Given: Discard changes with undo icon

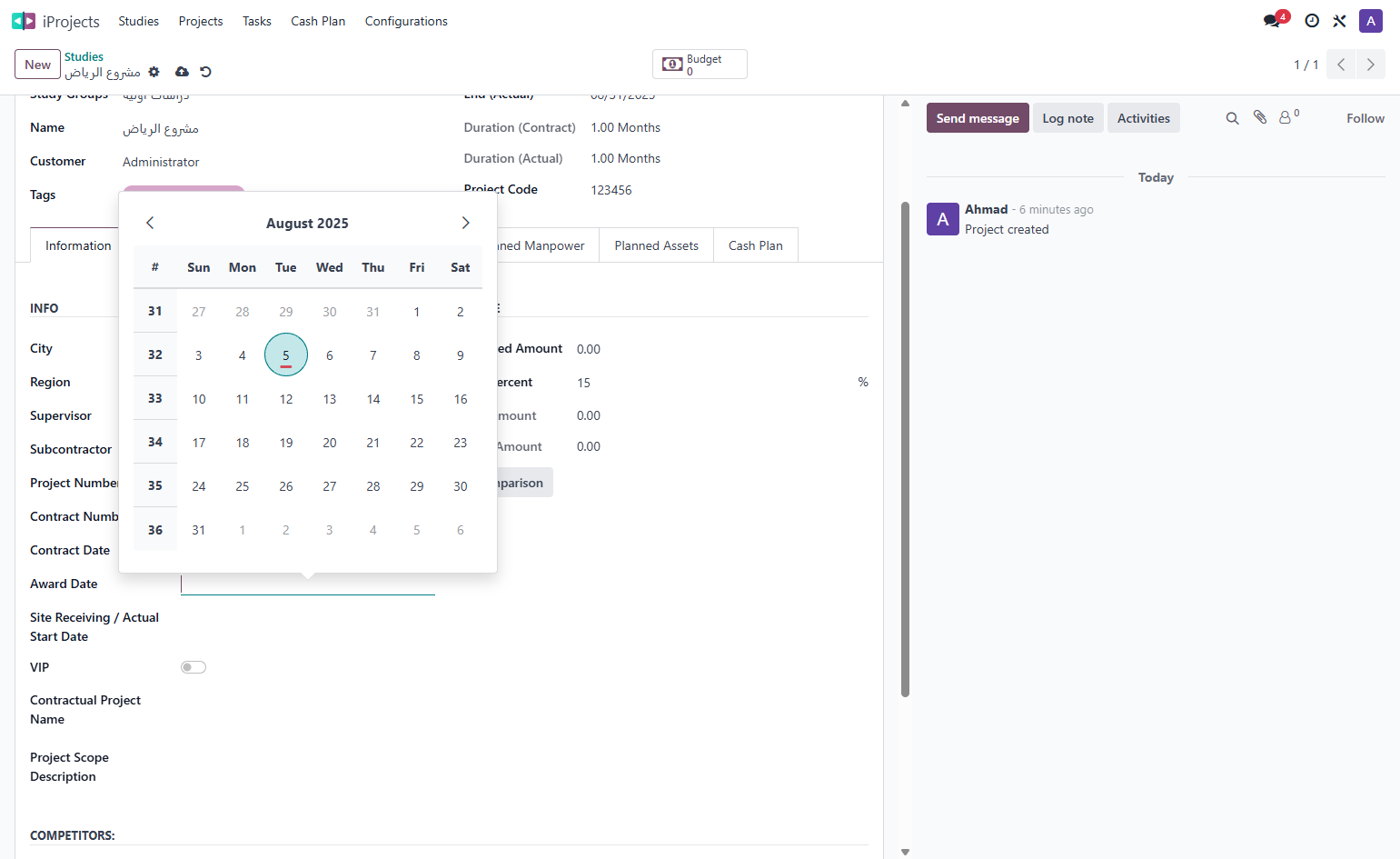Looking at the screenshot, I should pos(205,72).
